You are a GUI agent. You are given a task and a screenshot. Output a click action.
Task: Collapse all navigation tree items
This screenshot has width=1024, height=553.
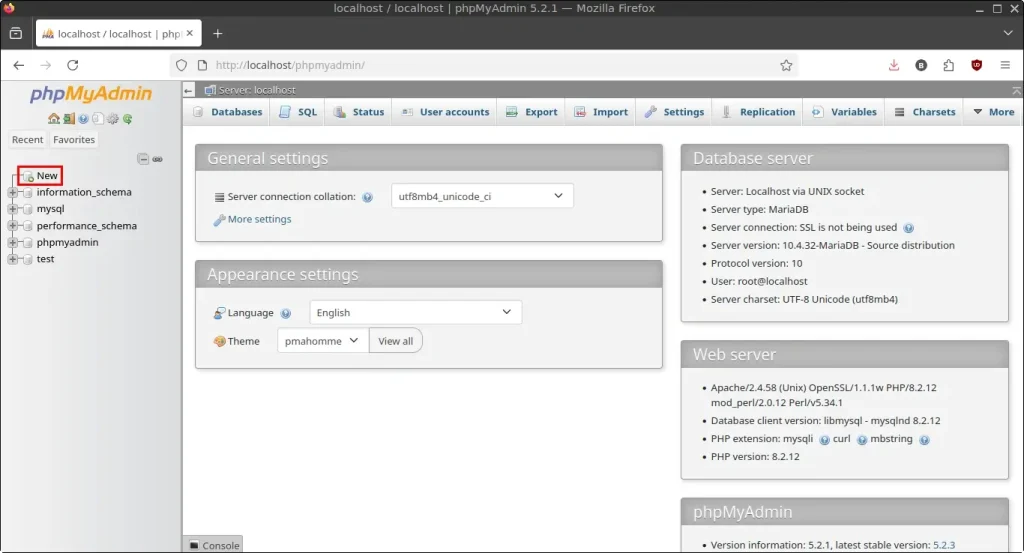click(x=143, y=159)
